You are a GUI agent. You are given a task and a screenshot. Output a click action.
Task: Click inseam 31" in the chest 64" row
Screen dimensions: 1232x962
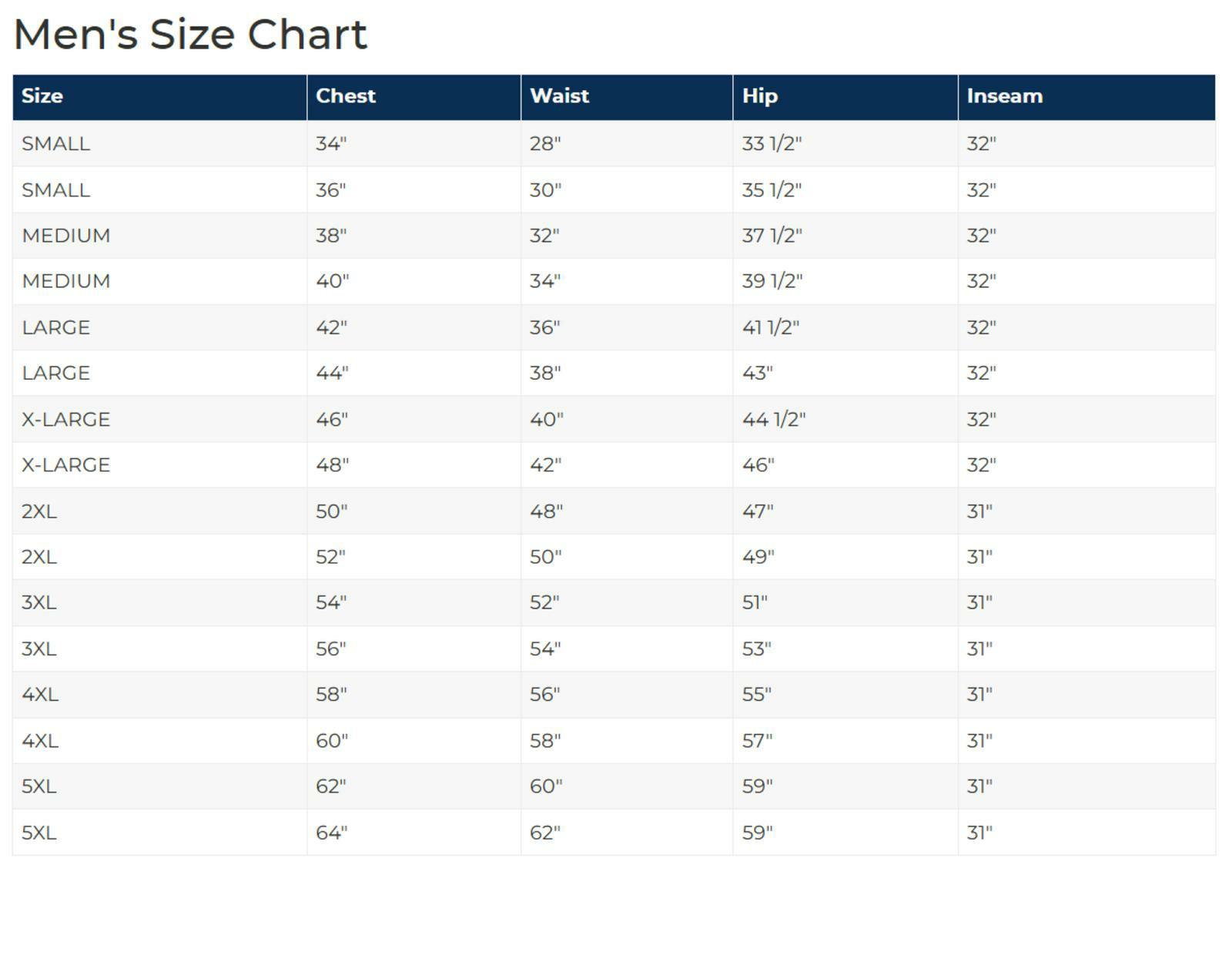[x=979, y=833]
